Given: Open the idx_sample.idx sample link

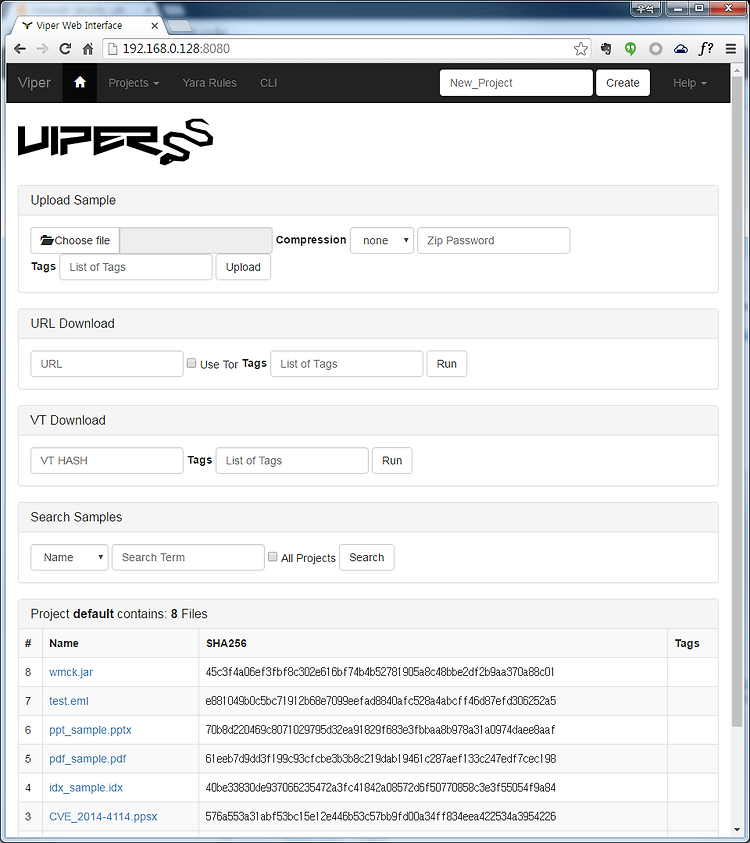Looking at the screenshot, I should click(86, 788).
